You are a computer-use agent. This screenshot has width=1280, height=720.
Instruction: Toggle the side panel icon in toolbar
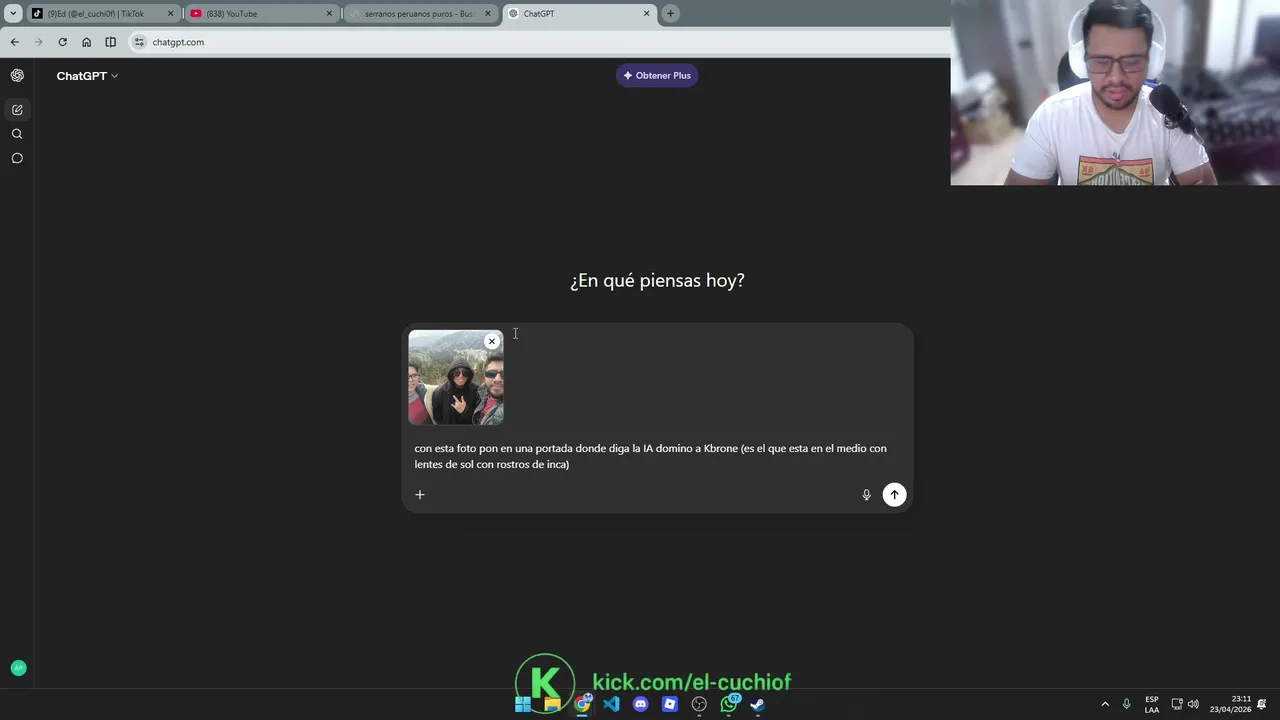click(x=110, y=42)
